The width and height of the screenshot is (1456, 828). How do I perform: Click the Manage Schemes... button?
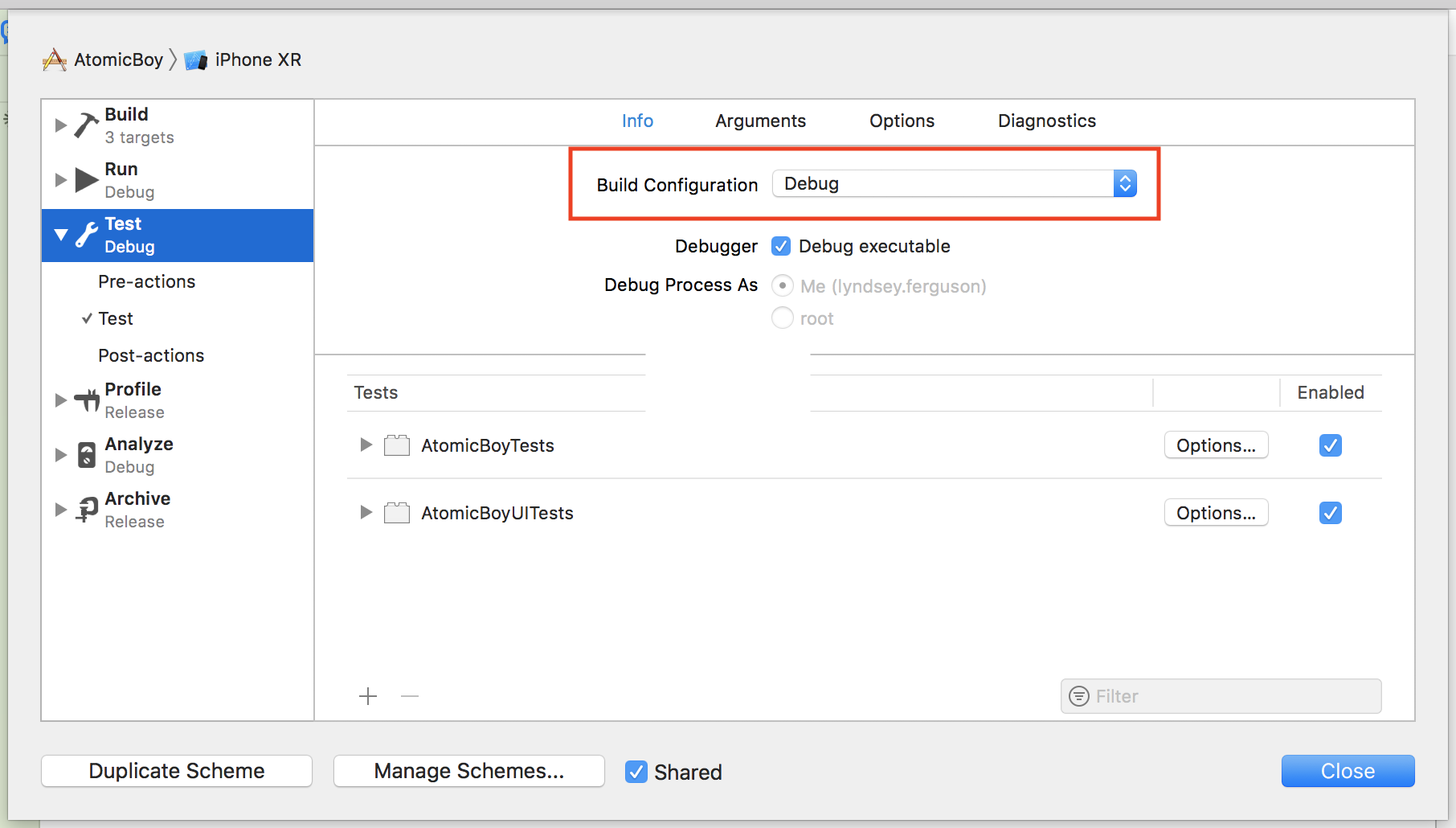click(469, 771)
